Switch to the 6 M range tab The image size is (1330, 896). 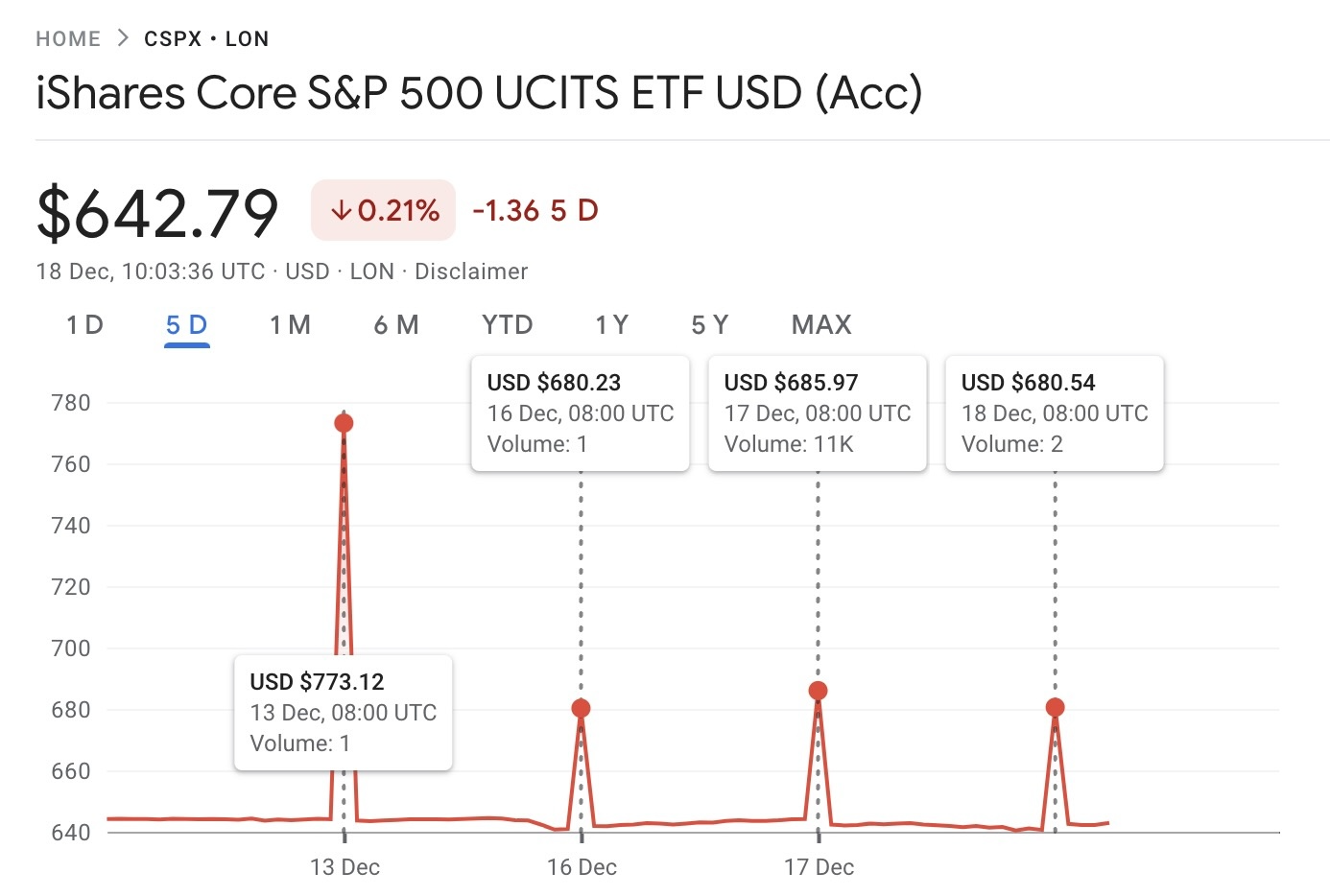coord(396,325)
